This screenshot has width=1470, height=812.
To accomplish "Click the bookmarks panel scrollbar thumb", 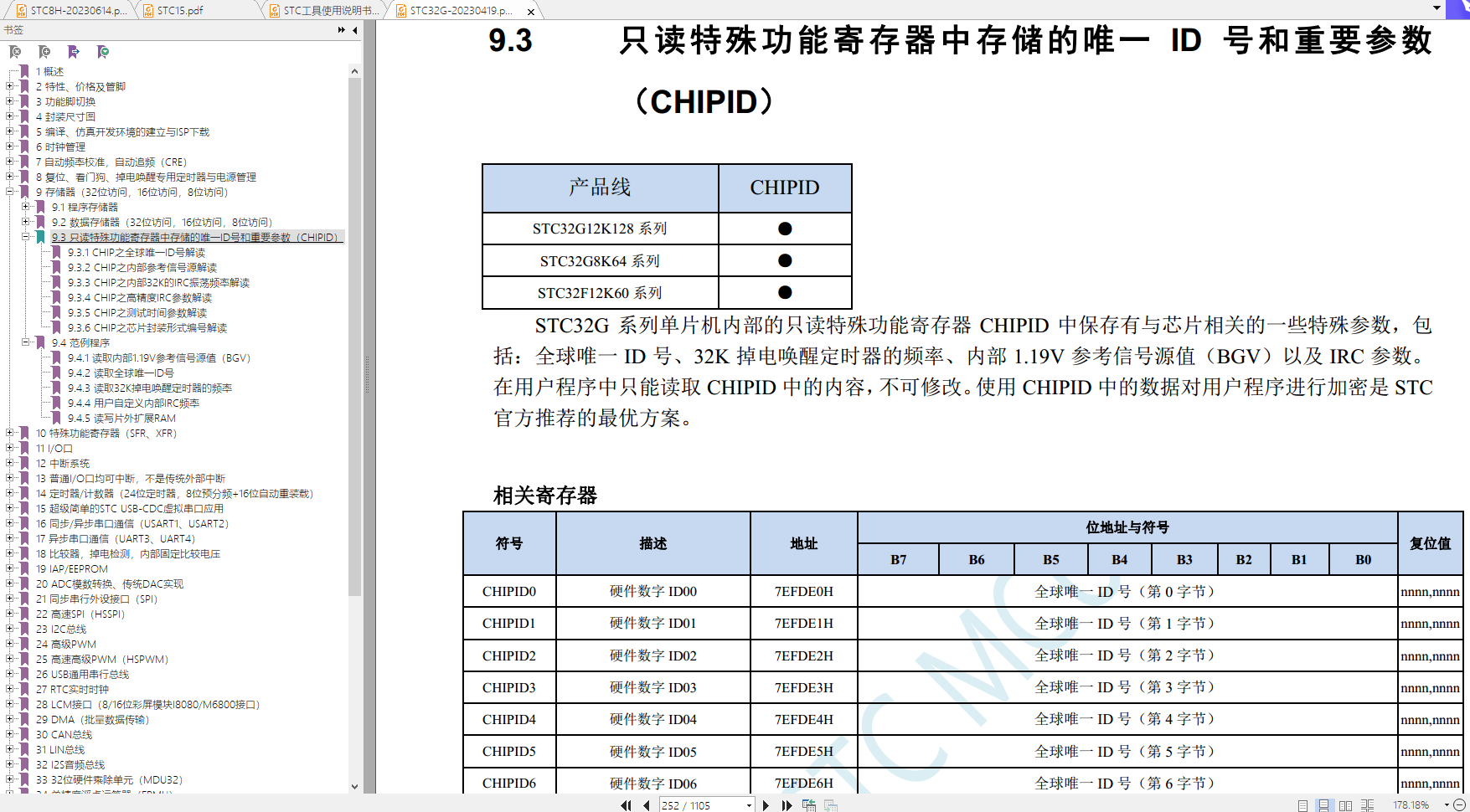I will [x=354, y=337].
